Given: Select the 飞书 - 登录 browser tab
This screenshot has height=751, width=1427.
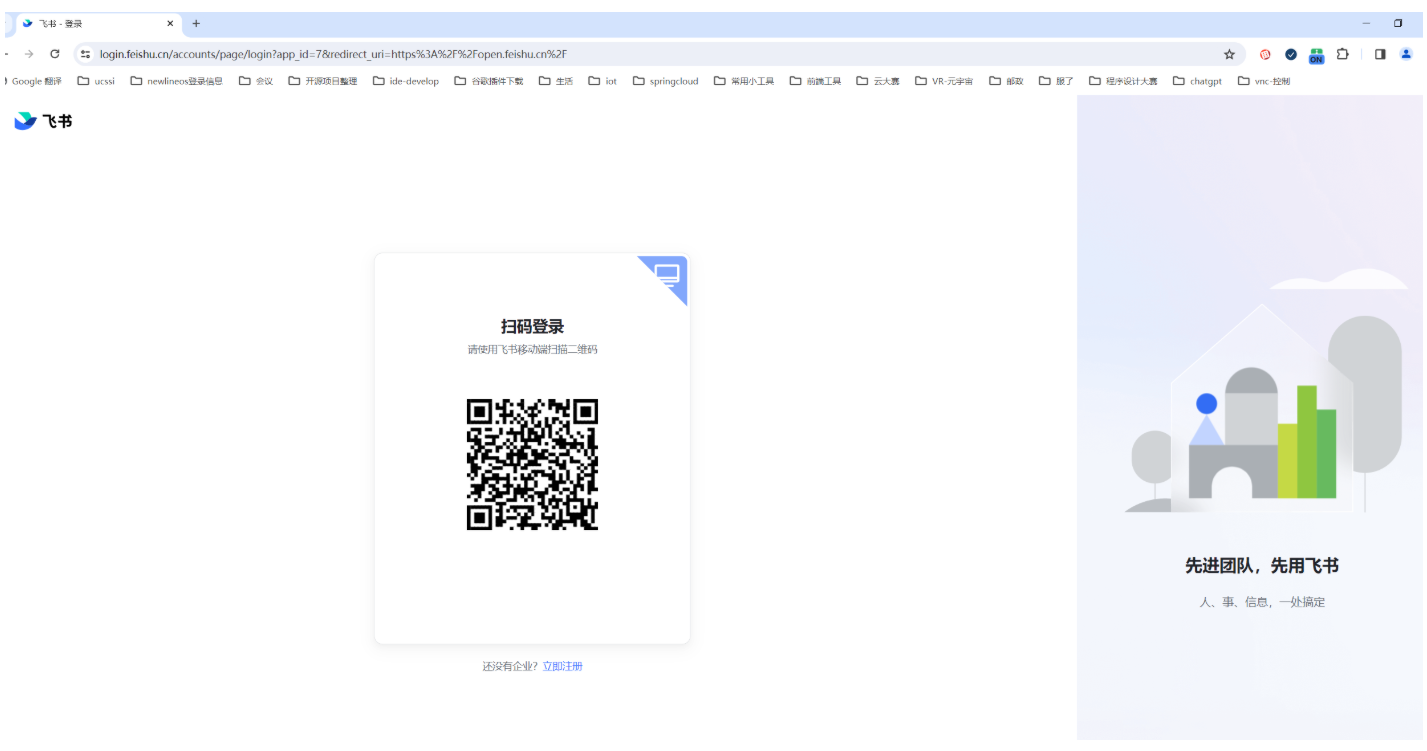Looking at the screenshot, I should point(98,23).
